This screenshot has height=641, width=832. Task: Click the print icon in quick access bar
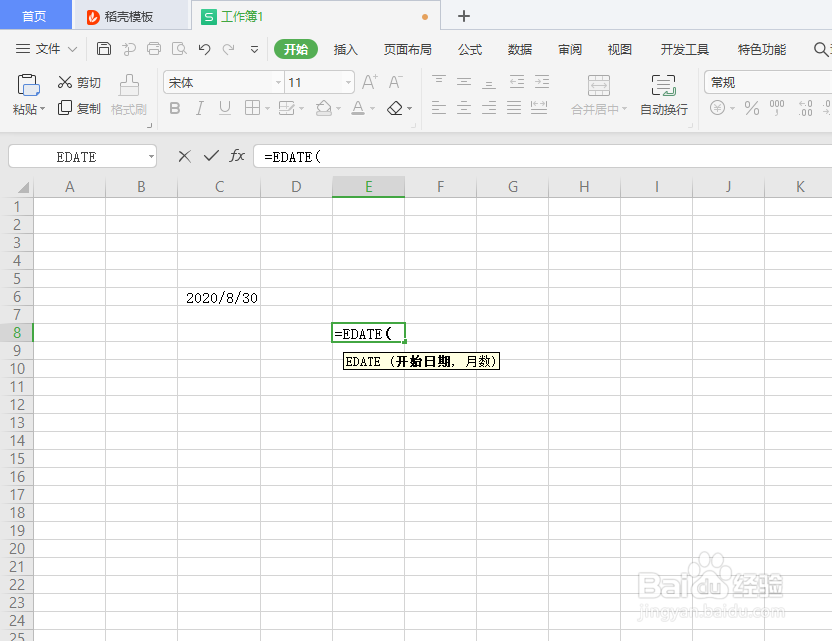[154, 48]
